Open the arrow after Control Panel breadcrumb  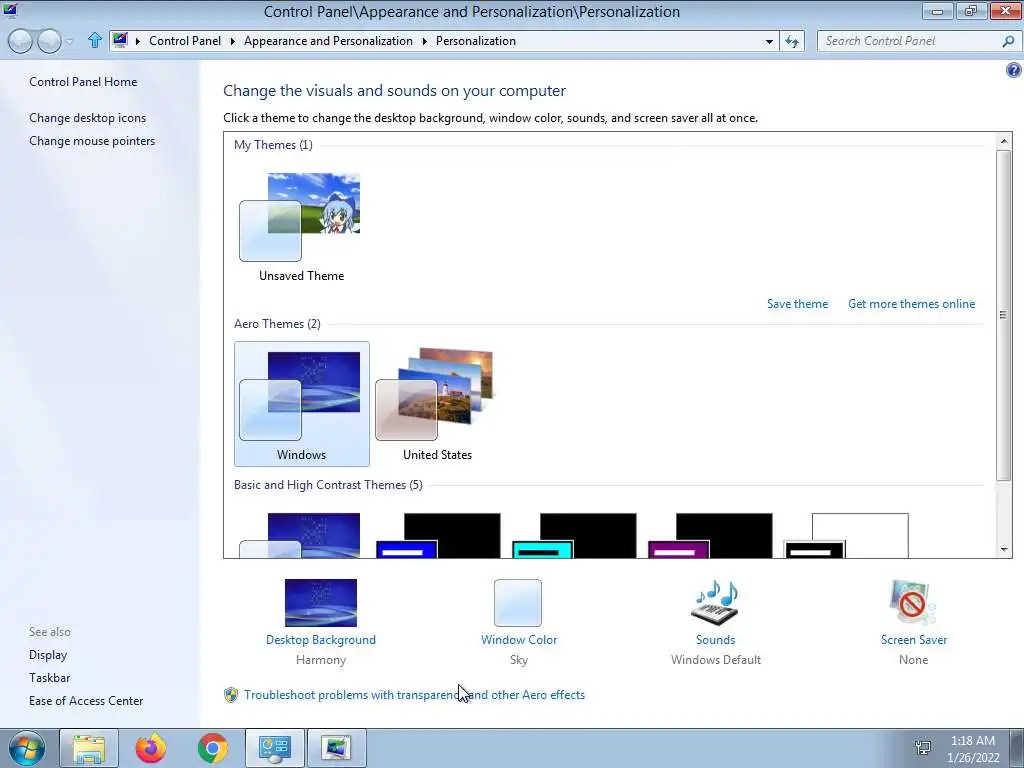click(232, 41)
